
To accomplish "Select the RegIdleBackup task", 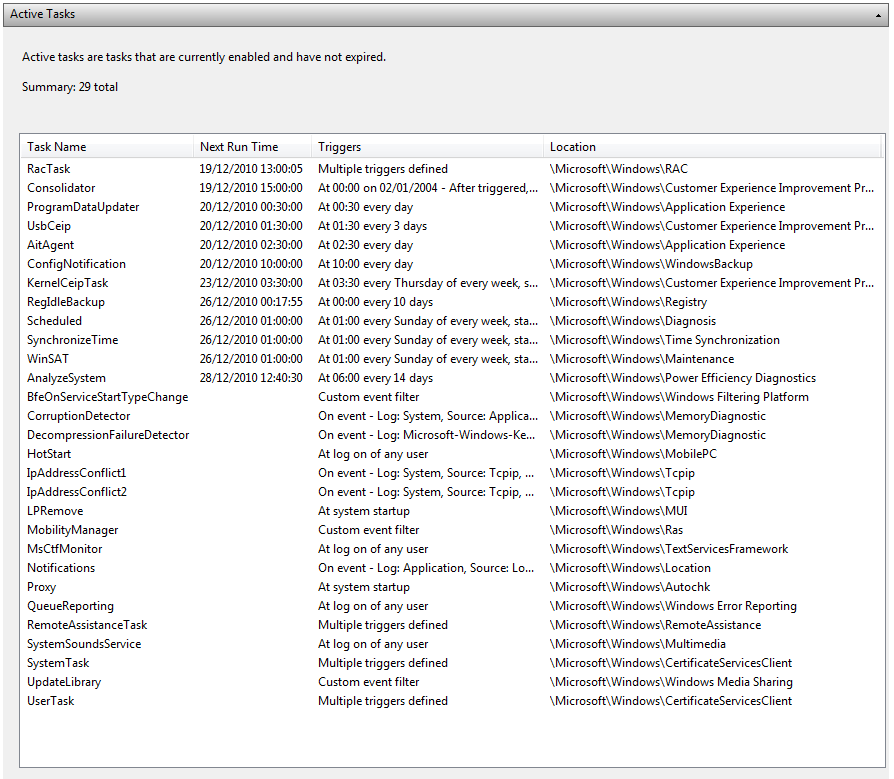I will [452, 302].
